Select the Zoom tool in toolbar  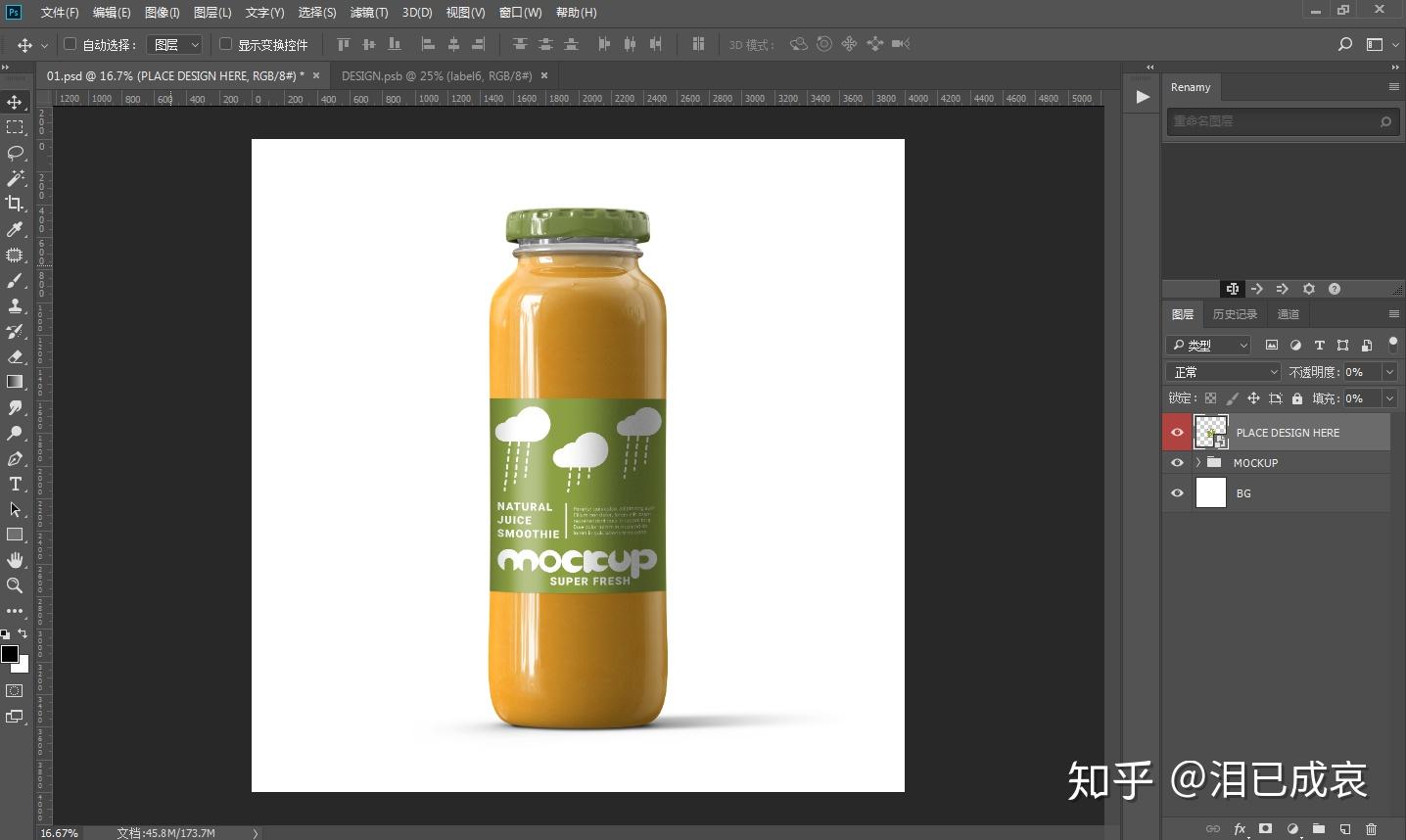point(15,585)
